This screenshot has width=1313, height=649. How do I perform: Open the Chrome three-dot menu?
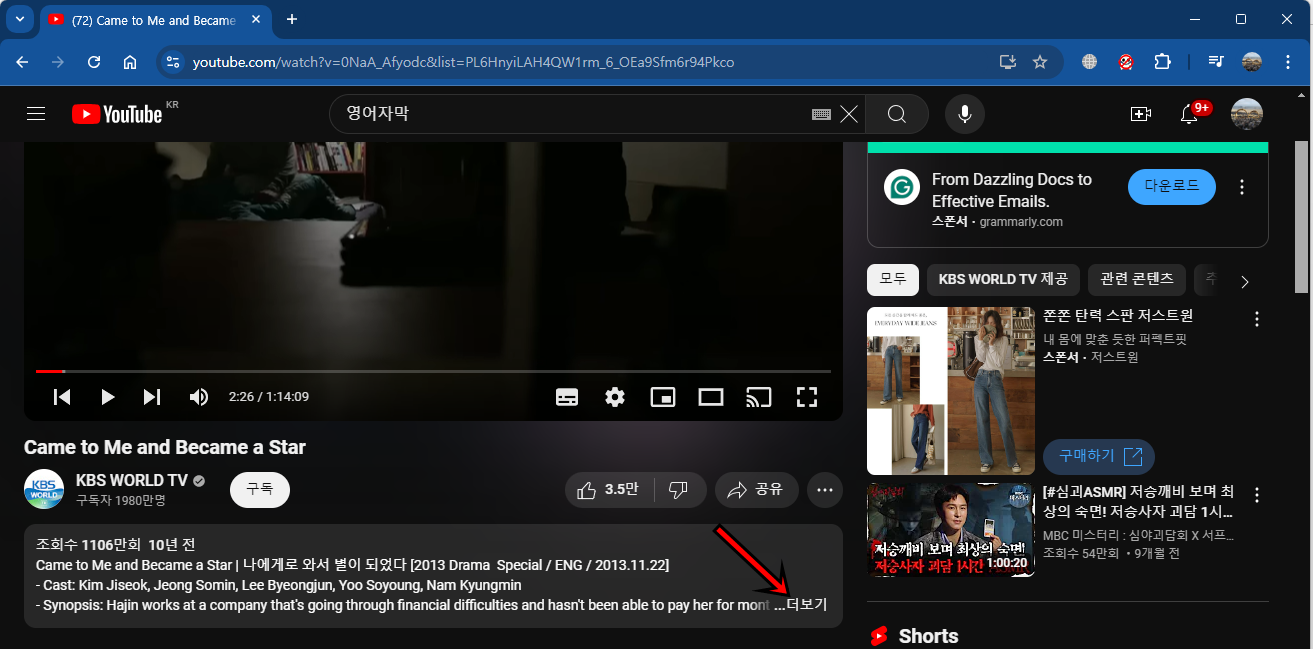tap(1287, 62)
